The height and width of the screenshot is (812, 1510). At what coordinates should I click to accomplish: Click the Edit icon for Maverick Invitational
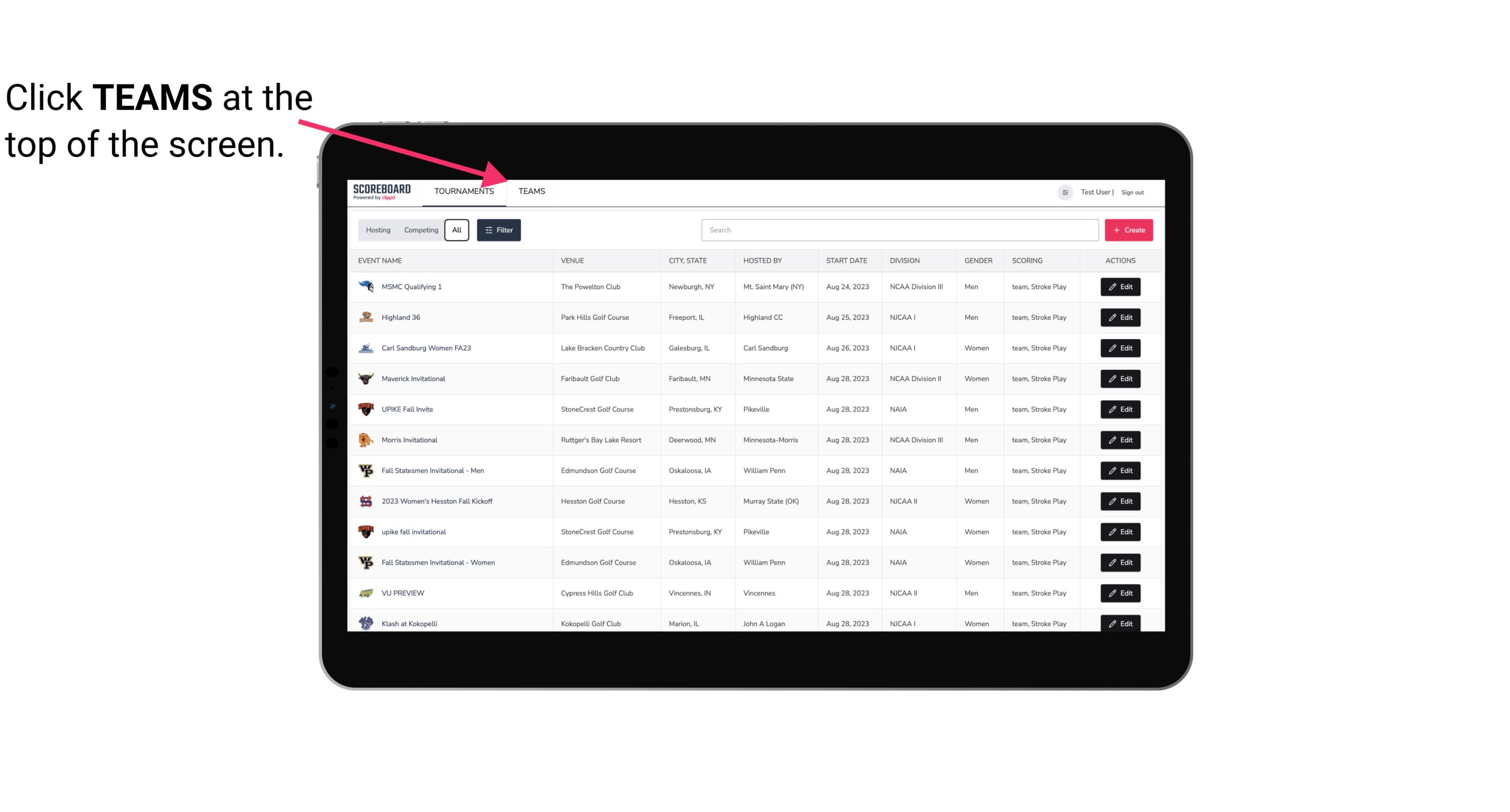[x=1120, y=378]
